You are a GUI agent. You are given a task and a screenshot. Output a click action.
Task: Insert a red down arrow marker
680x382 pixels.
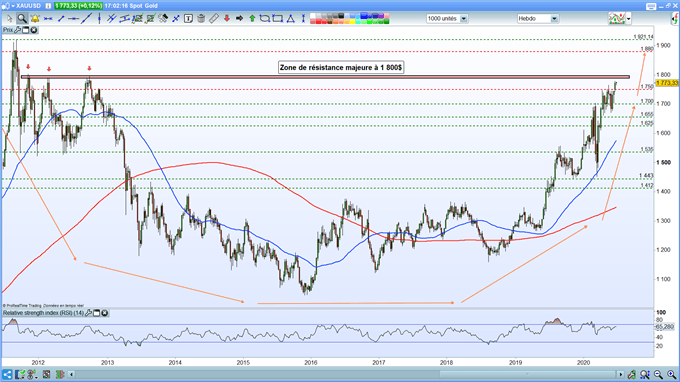227,19
